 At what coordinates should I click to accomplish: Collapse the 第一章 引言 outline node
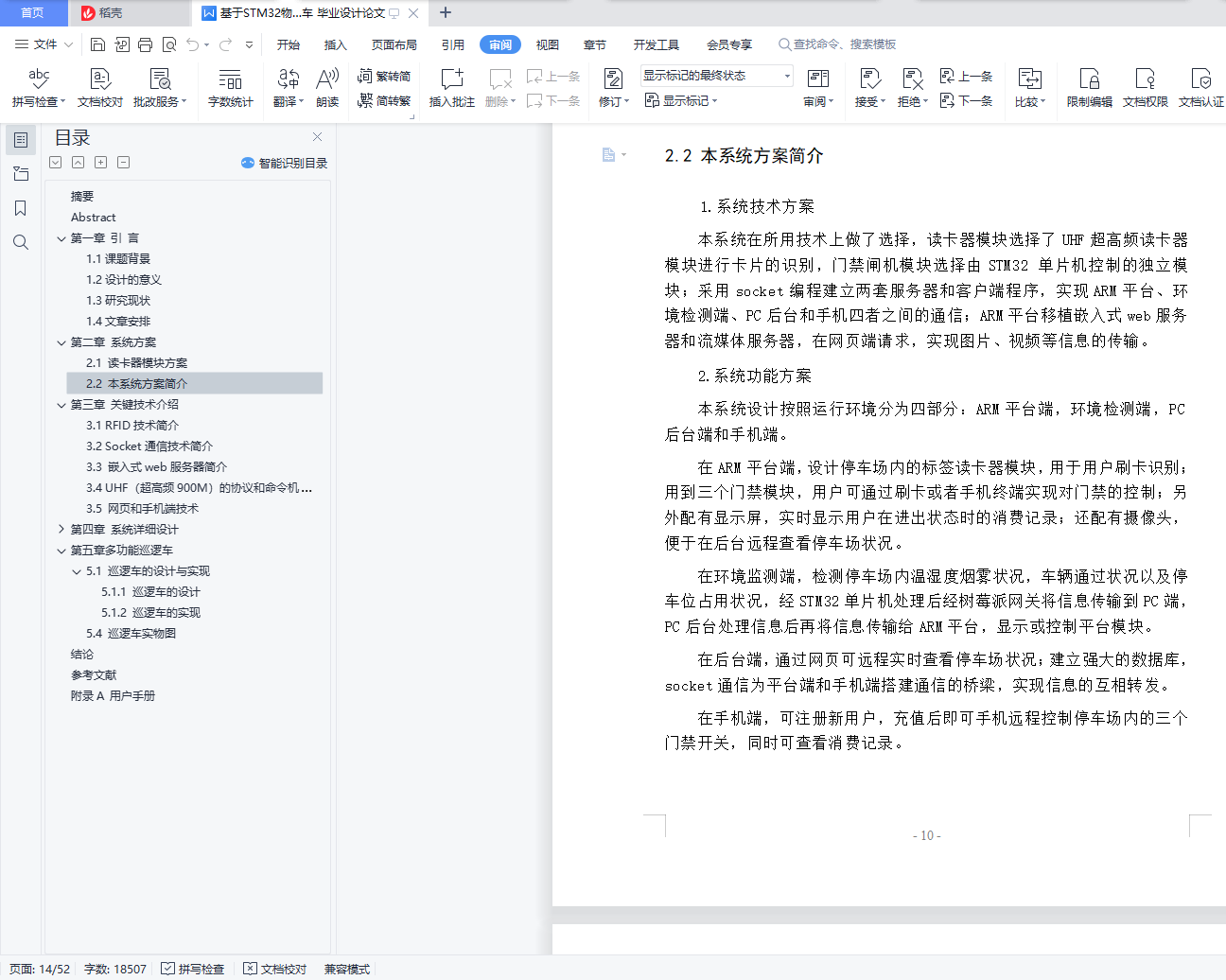pos(61,238)
